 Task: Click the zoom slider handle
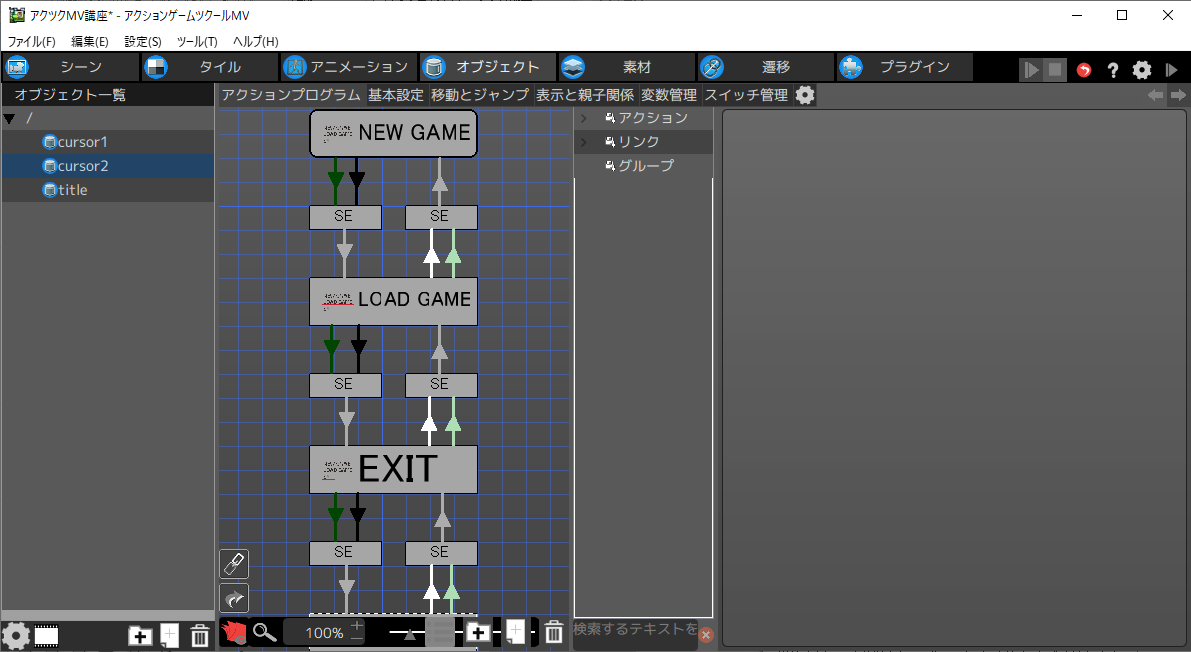tap(411, 632)
